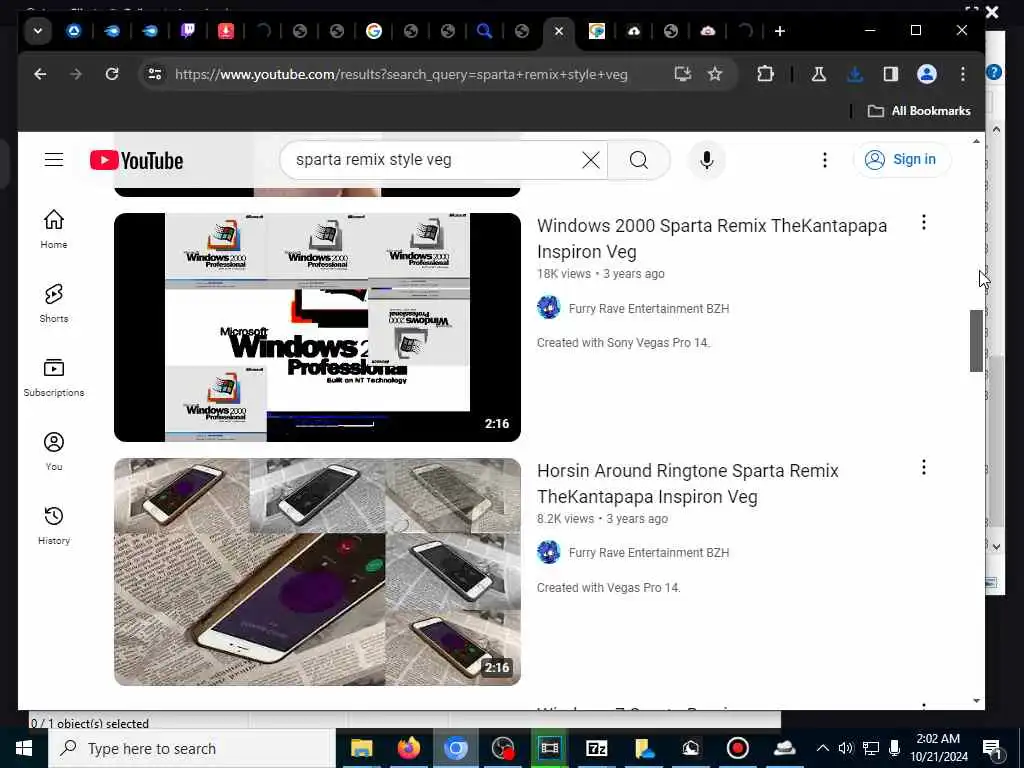Viewport: 1024px width, 768px height.
Task: Open the YouTube guide hamburger menu
Action: pos(54,160)
